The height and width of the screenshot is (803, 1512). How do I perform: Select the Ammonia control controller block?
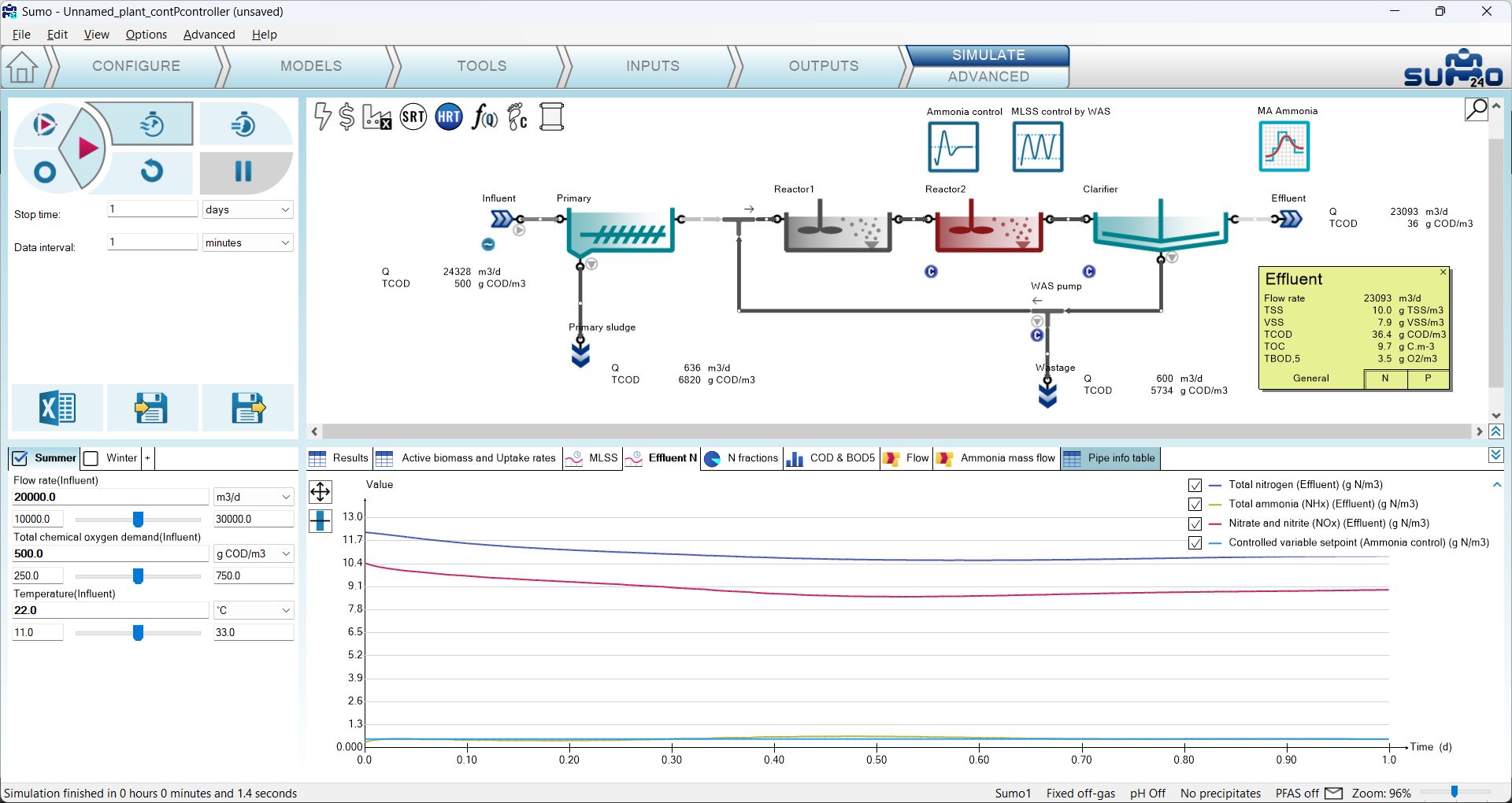tap(954, 147)
